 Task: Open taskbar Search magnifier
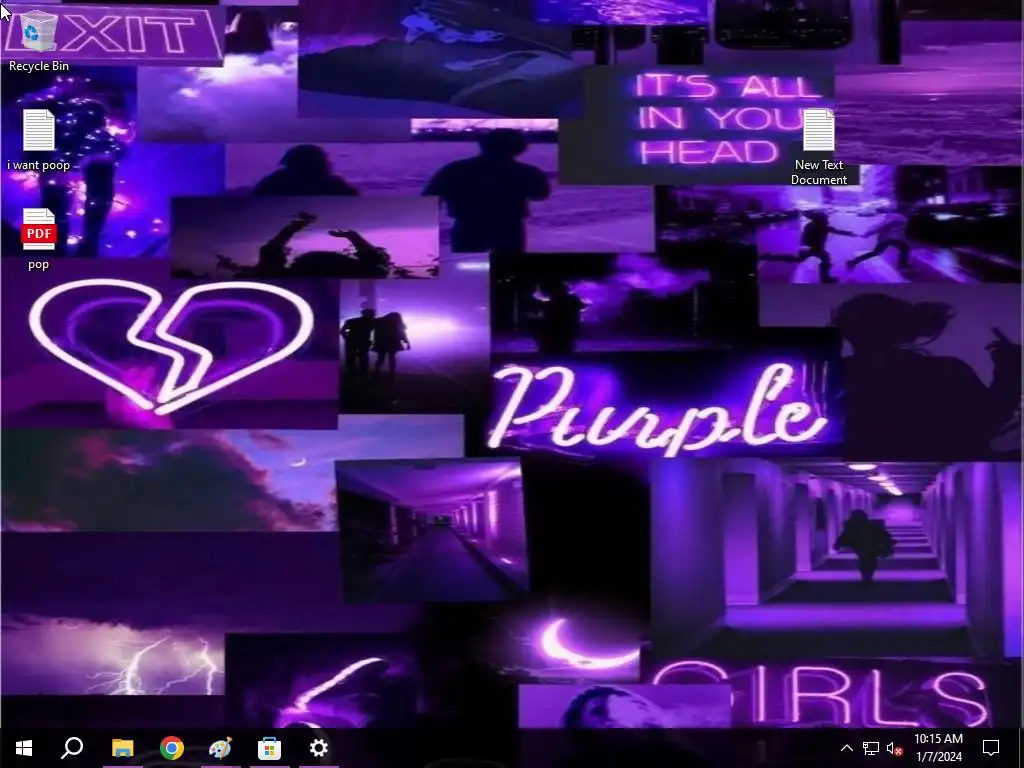[72, 748]
